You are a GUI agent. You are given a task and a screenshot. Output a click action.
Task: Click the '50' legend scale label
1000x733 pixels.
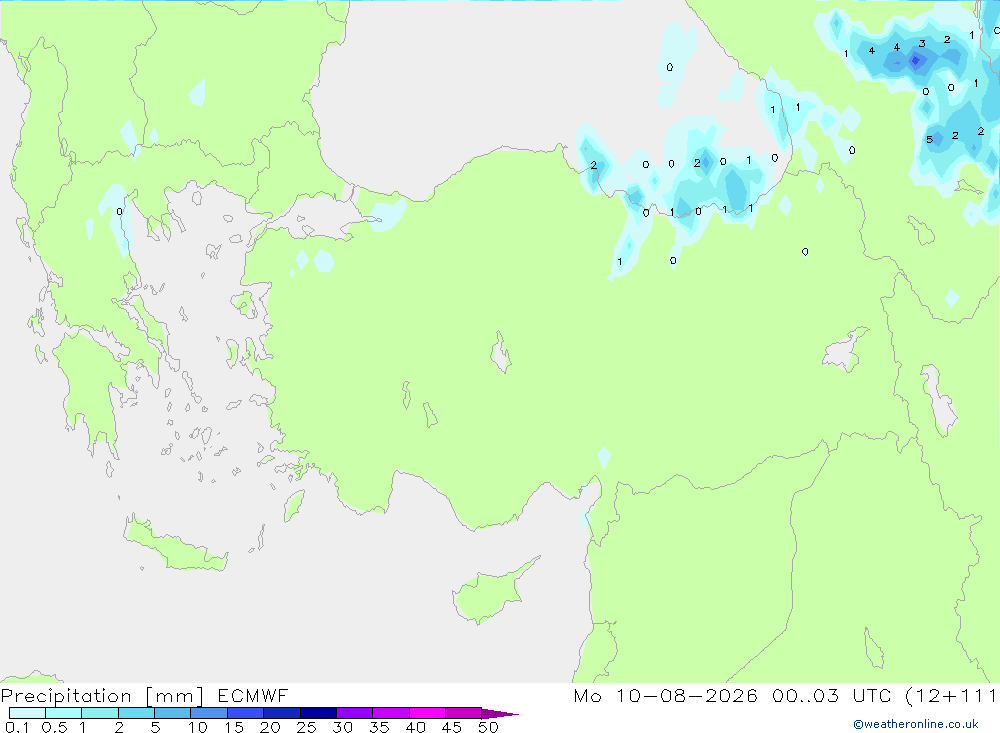pyautogui.click(x=488, y=727)
